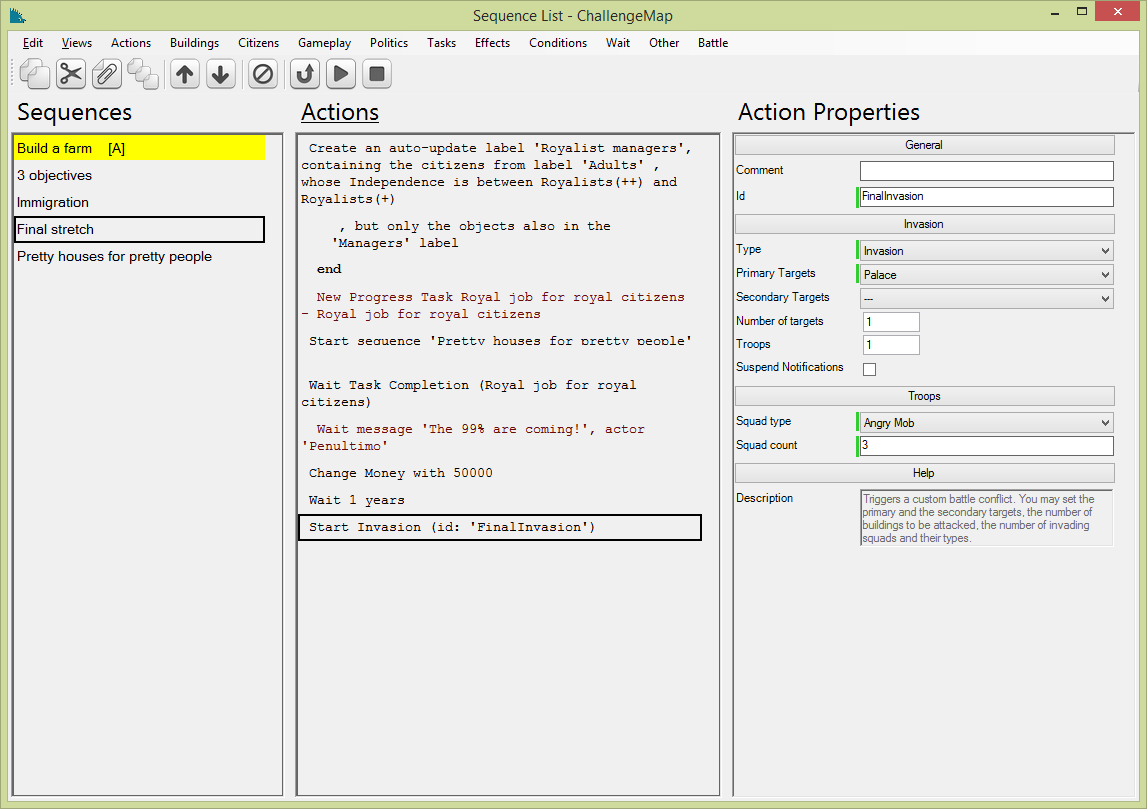Click the Troops section header button

pos(924,396)
